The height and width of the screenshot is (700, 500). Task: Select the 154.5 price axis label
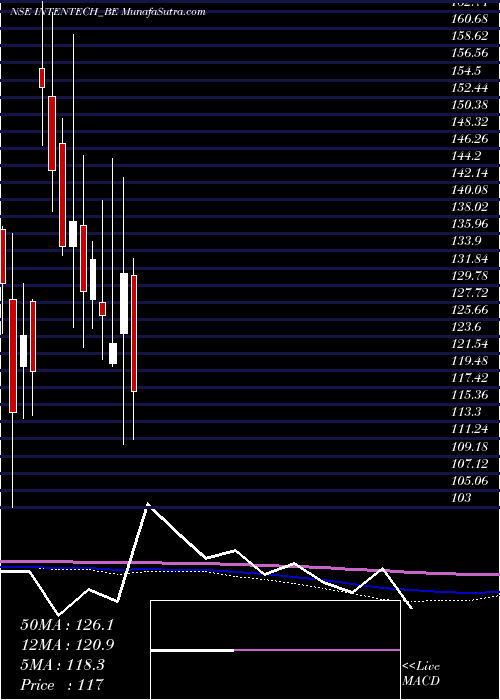click(466, 71)
